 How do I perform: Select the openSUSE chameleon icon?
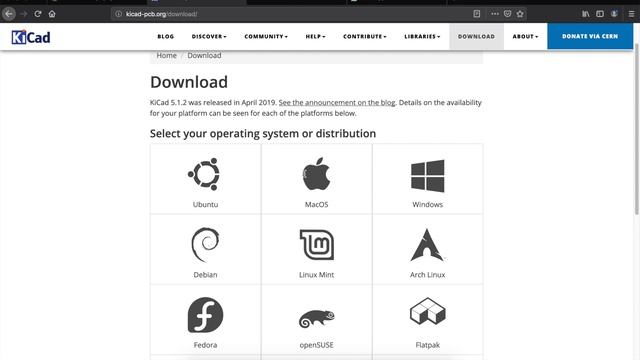(x=316, y=319)
